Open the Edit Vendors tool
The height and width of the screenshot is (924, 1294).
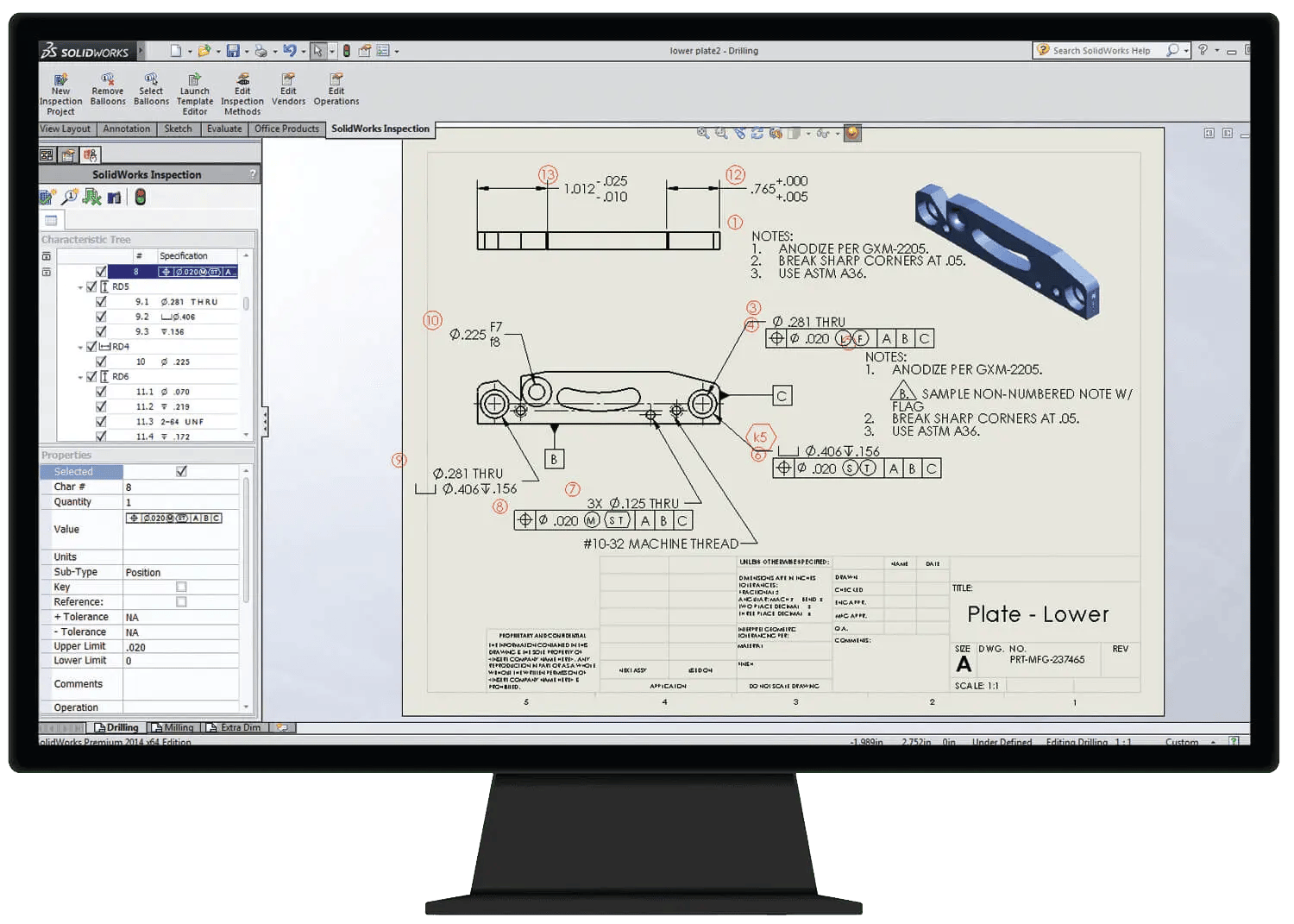288,90
